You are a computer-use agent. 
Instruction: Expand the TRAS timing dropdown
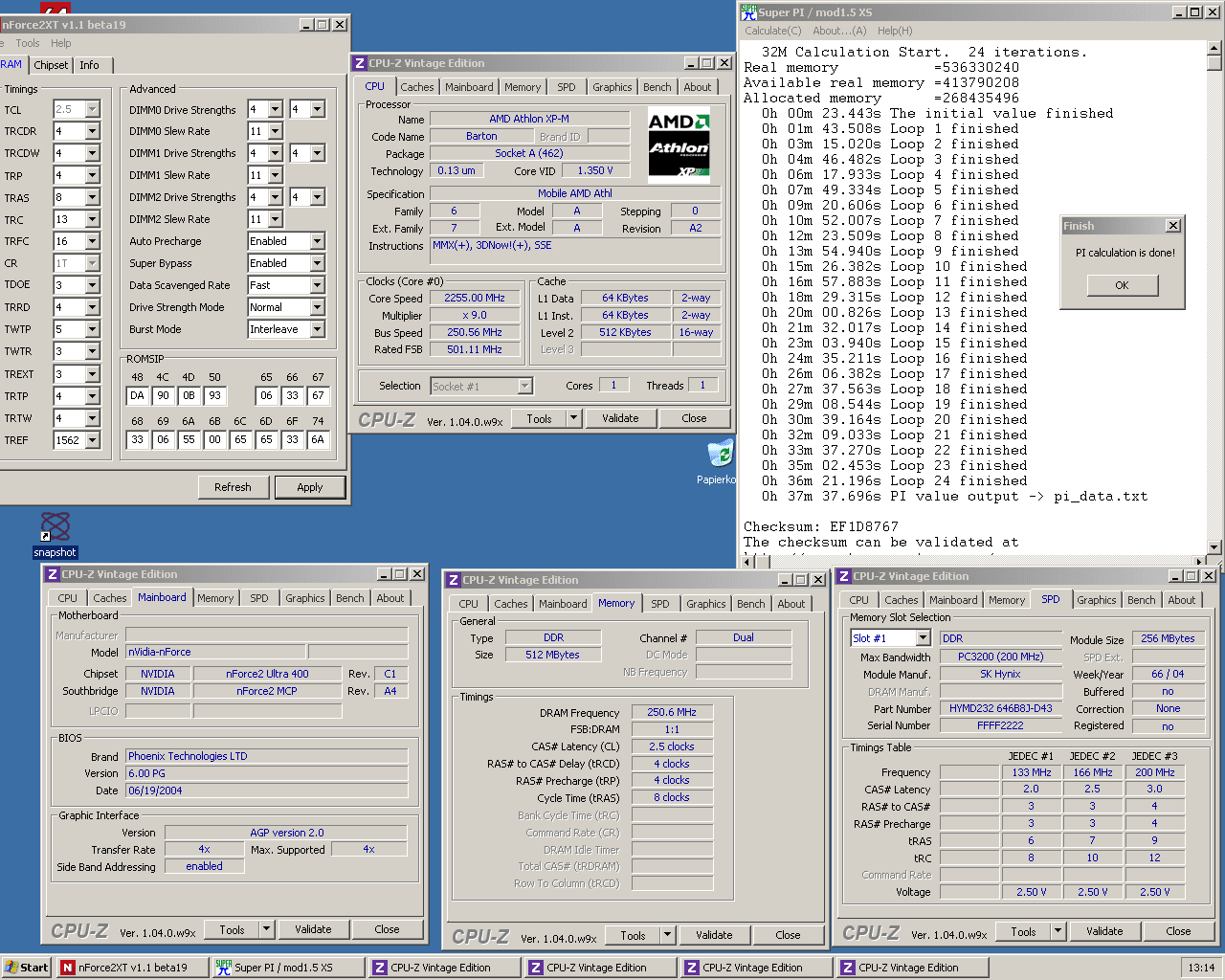pyautogui.click(x=93, y=197)
